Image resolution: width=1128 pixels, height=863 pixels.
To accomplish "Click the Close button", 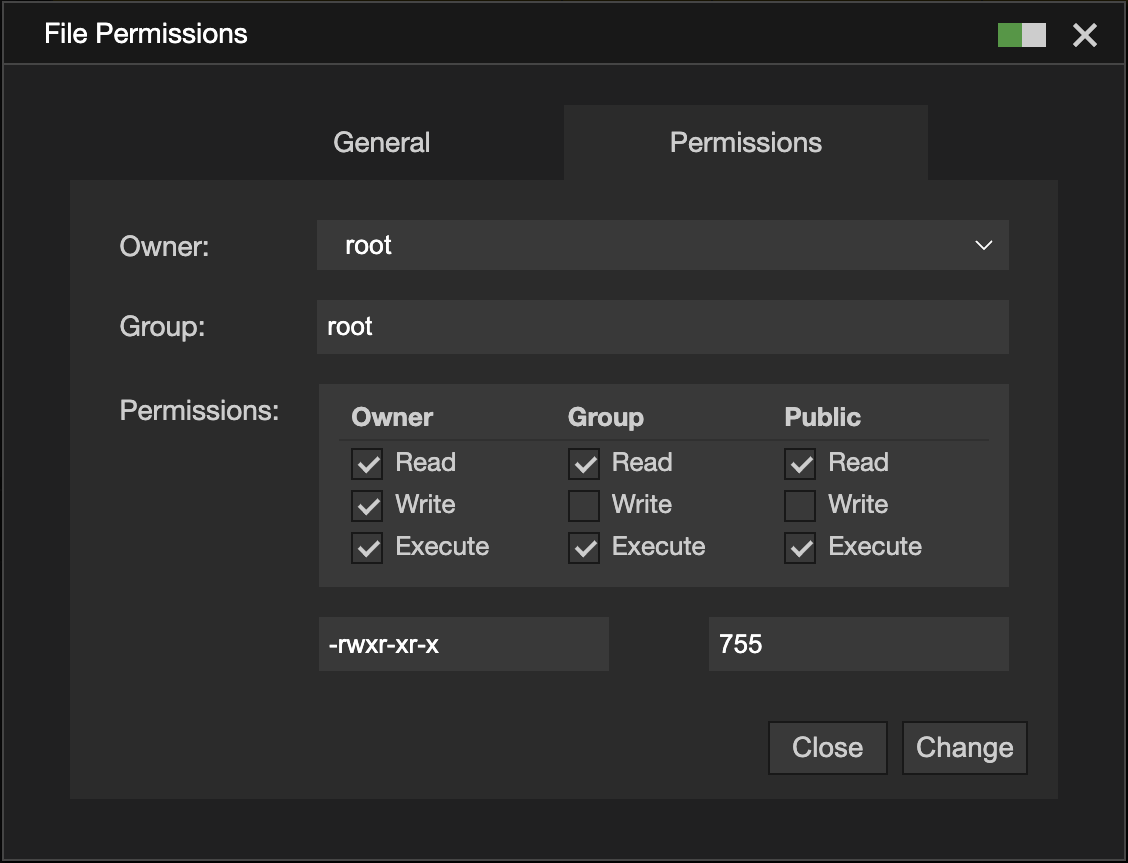I will click(x=827, y=748).
